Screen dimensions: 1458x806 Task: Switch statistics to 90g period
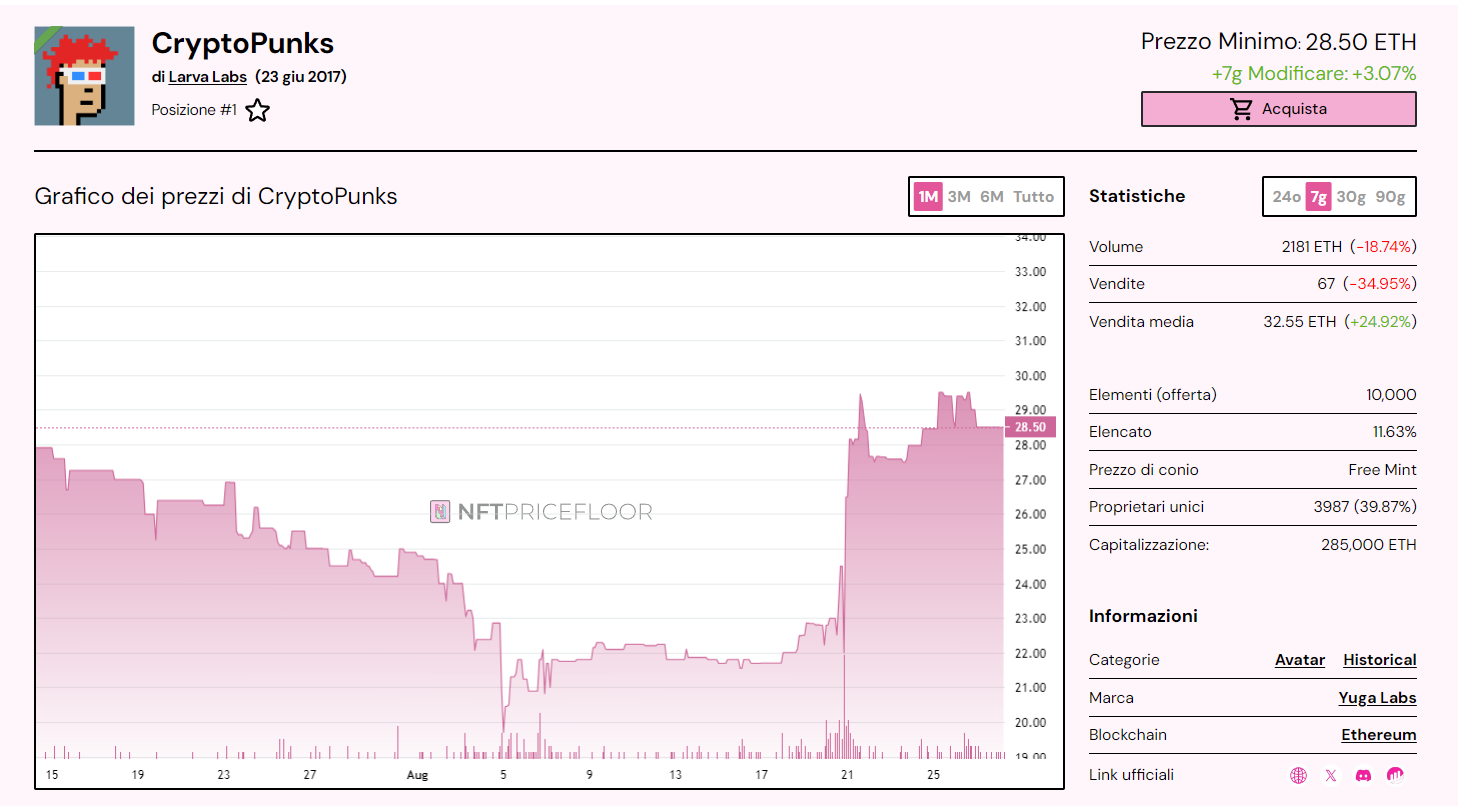click(x=1390, y=197)
